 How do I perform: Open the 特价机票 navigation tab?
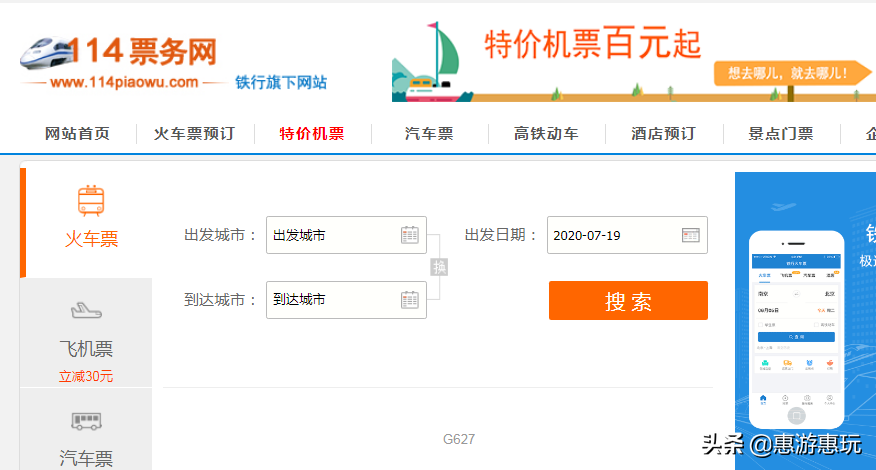point(311,134)
